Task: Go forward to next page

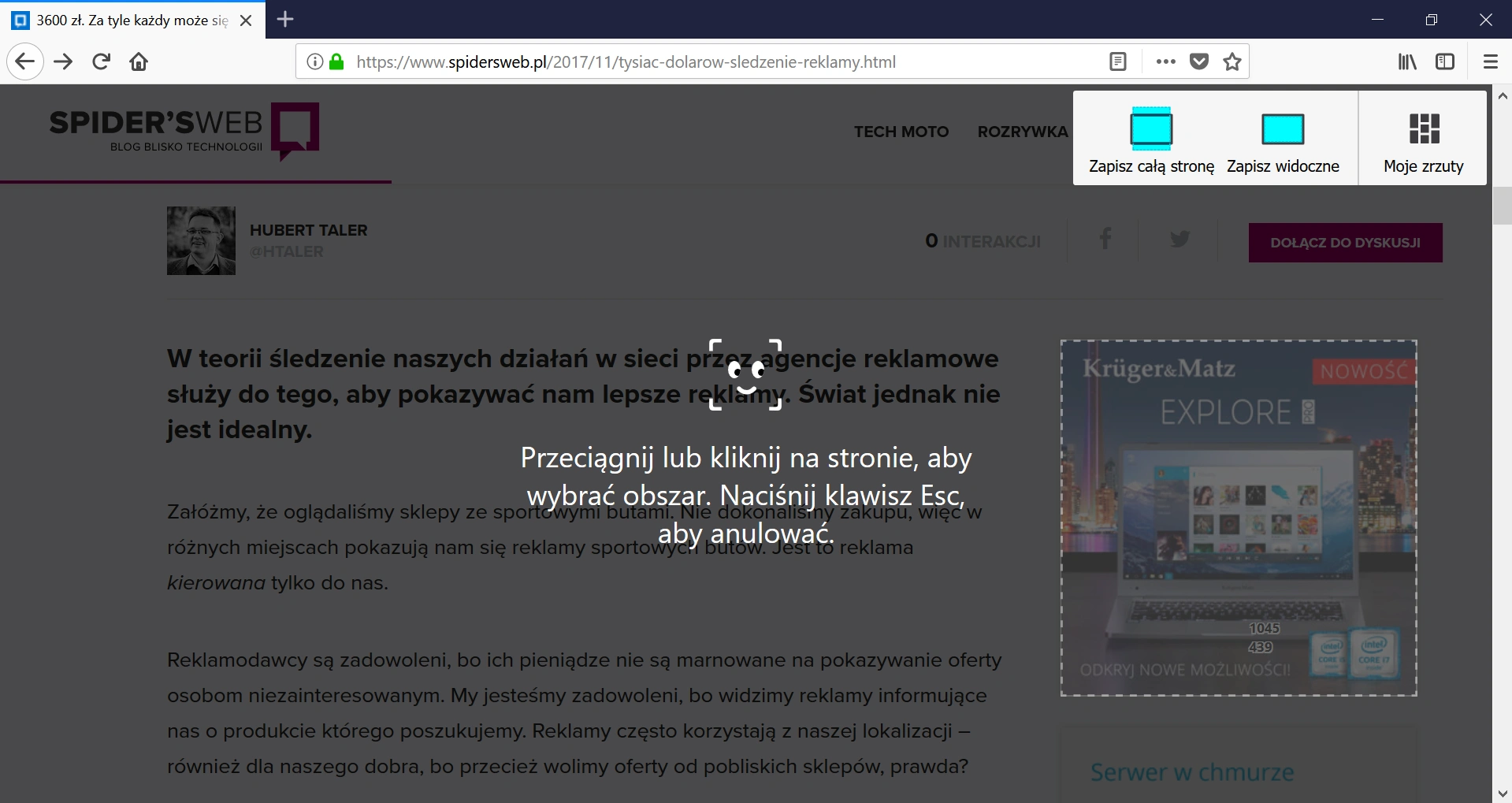Action: click(63, 61)
